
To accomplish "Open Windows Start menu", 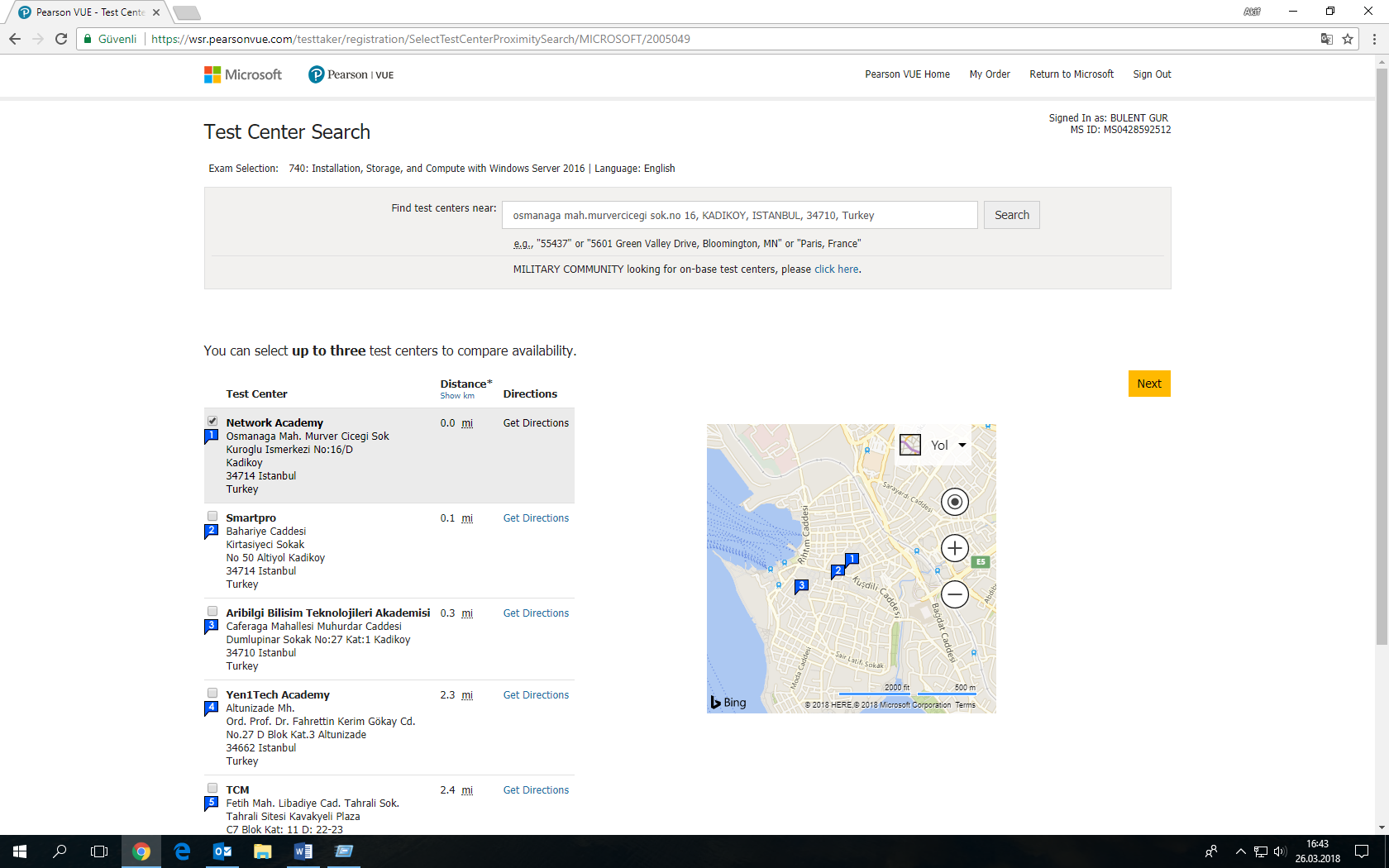I will tap(20, 851).
